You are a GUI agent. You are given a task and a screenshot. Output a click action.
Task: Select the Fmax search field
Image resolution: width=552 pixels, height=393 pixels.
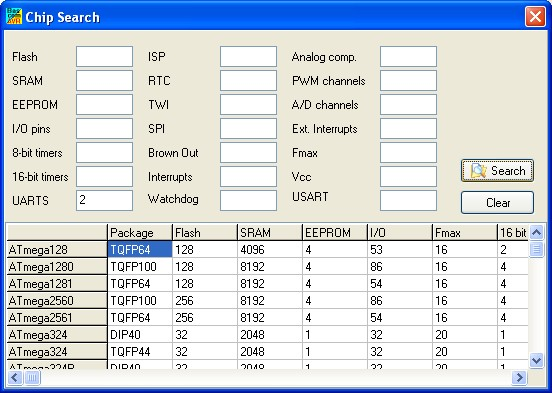tap(408, 152)
